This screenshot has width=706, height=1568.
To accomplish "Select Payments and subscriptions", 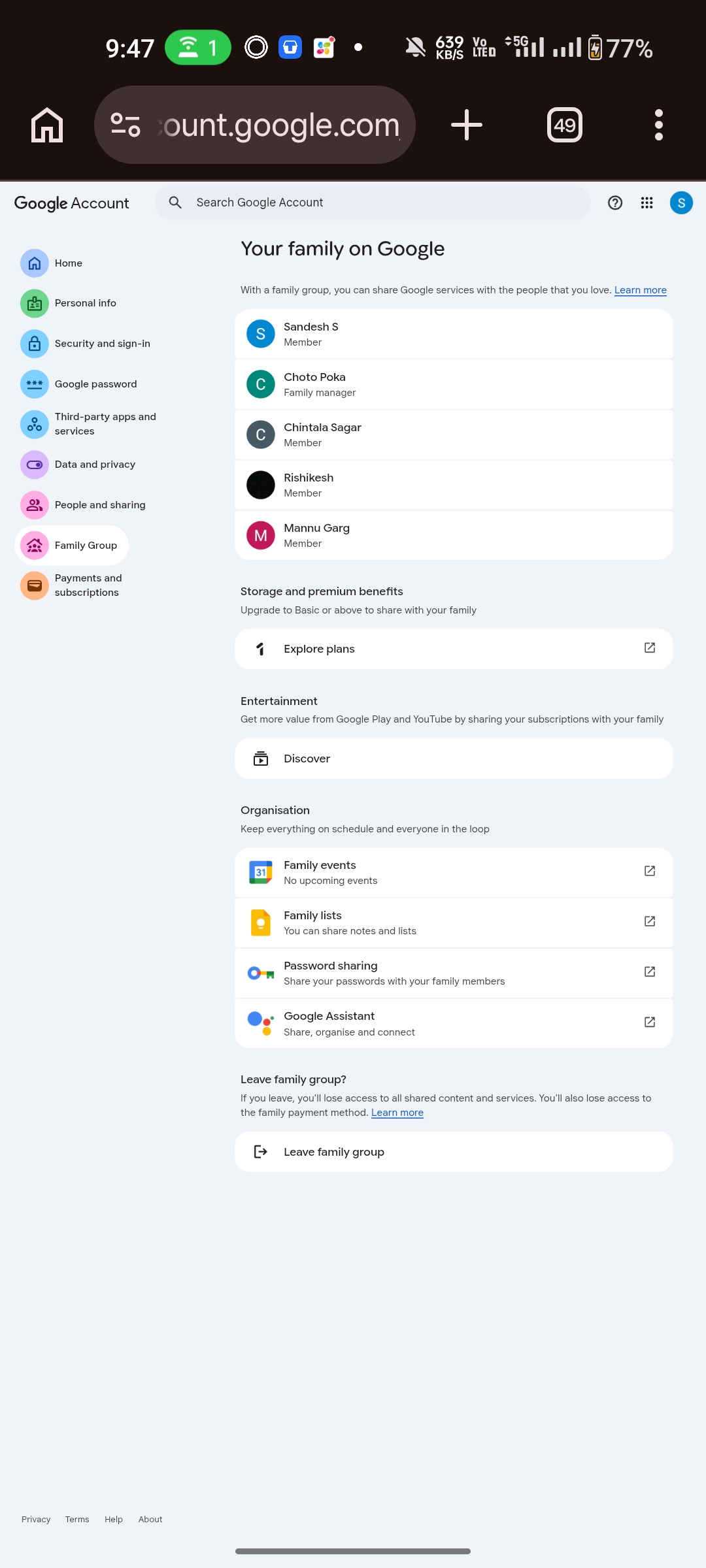I will (x=88, y=585).
